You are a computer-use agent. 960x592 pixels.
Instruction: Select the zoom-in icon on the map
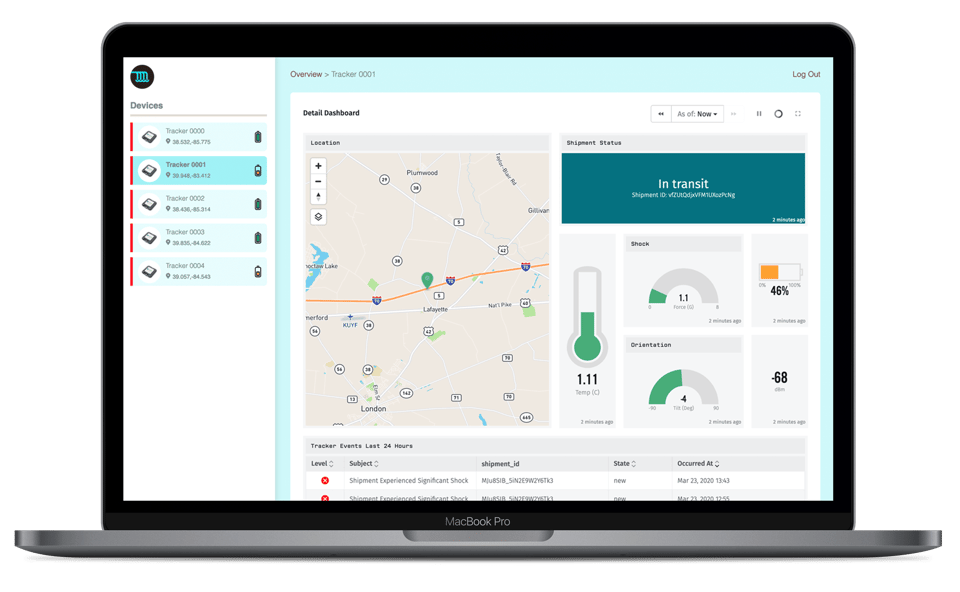[319, 165]
